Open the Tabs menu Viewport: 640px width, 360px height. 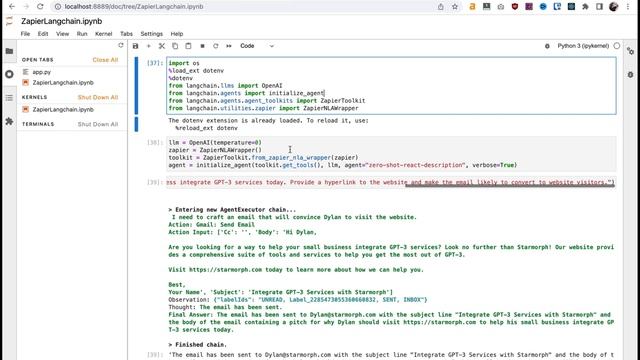click(126, 34)
